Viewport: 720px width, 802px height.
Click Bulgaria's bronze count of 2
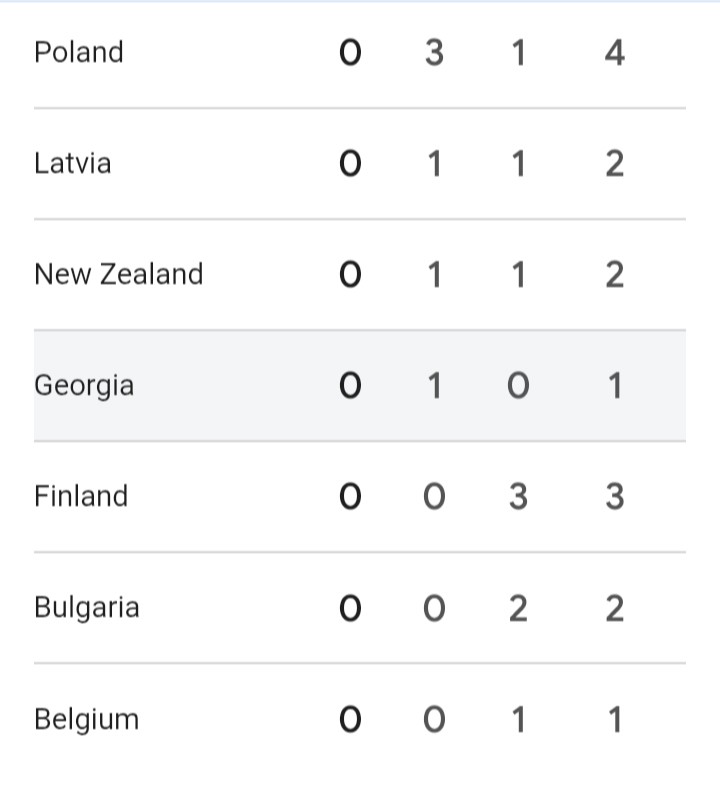(517, 608)
